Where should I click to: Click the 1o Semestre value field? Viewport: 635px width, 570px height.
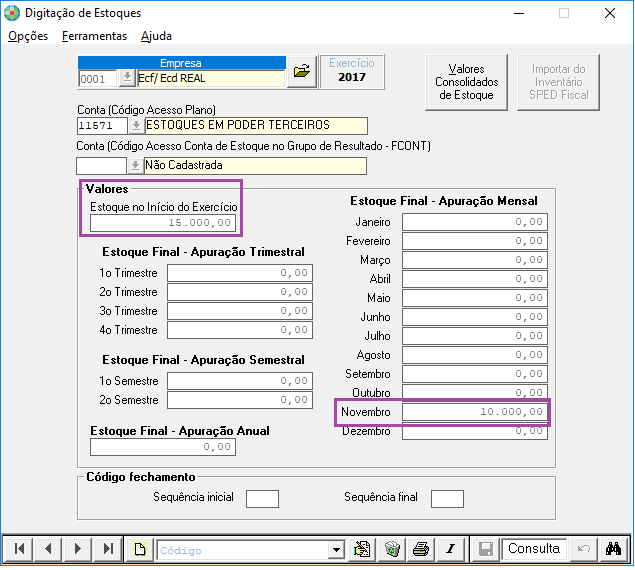click(240, 381)
